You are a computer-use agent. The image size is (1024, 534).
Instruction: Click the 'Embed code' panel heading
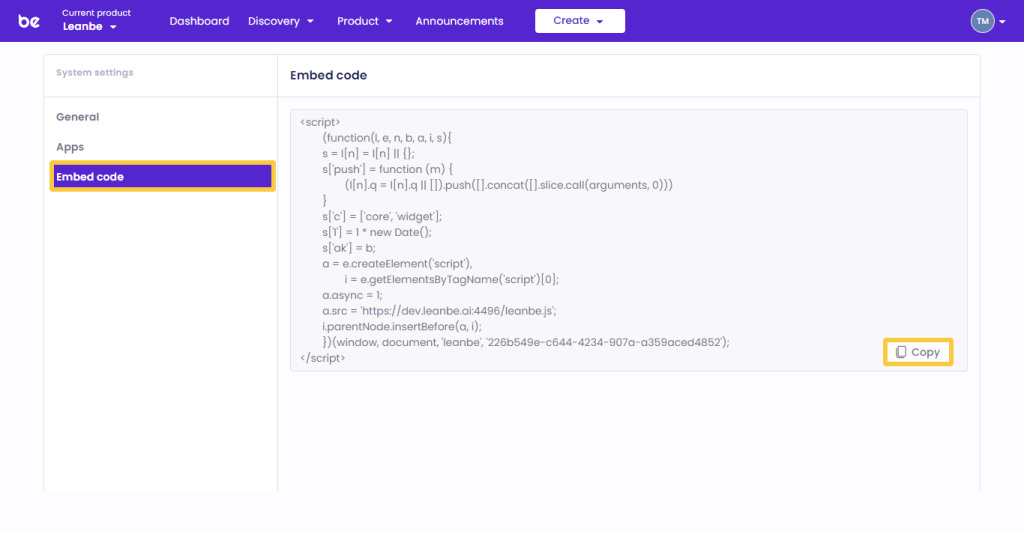click(x=328, y=75)
